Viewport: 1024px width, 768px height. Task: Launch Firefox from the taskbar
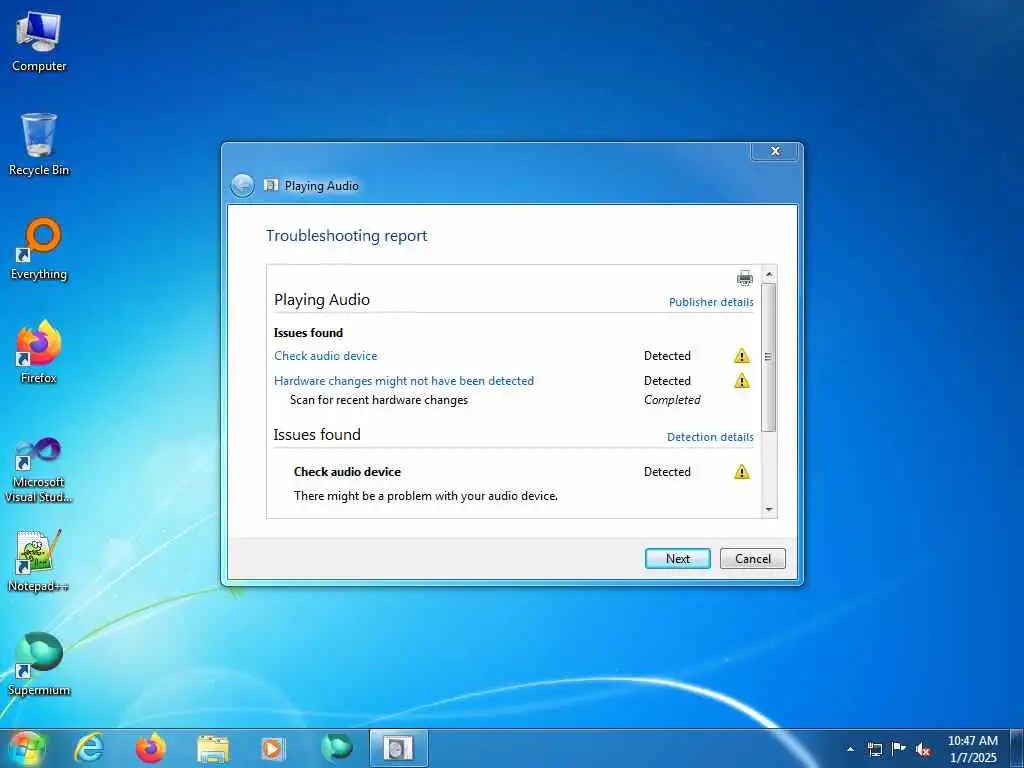pyautogui.click(x=150, y=748)
